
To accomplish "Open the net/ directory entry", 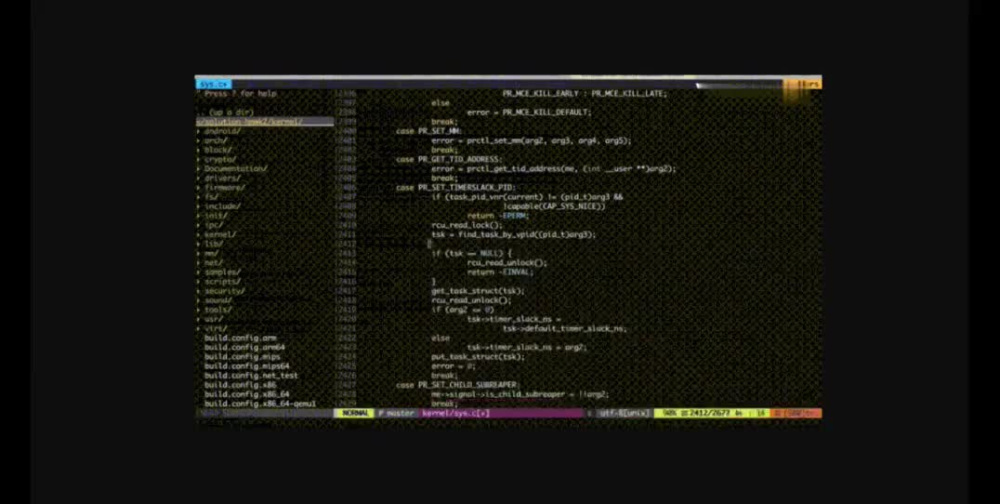I will click(x=213, y=263).
